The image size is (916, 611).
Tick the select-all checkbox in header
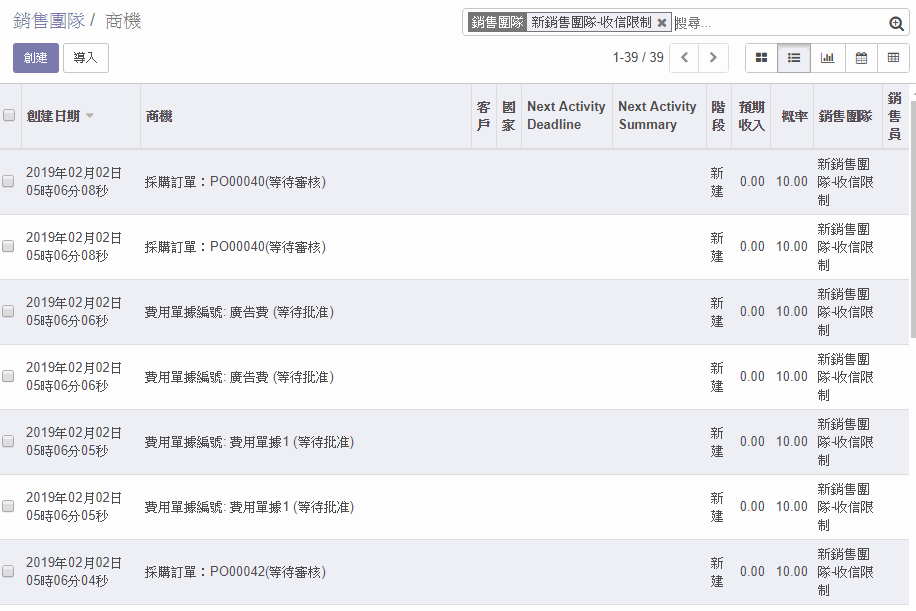[x=9, y=116]
